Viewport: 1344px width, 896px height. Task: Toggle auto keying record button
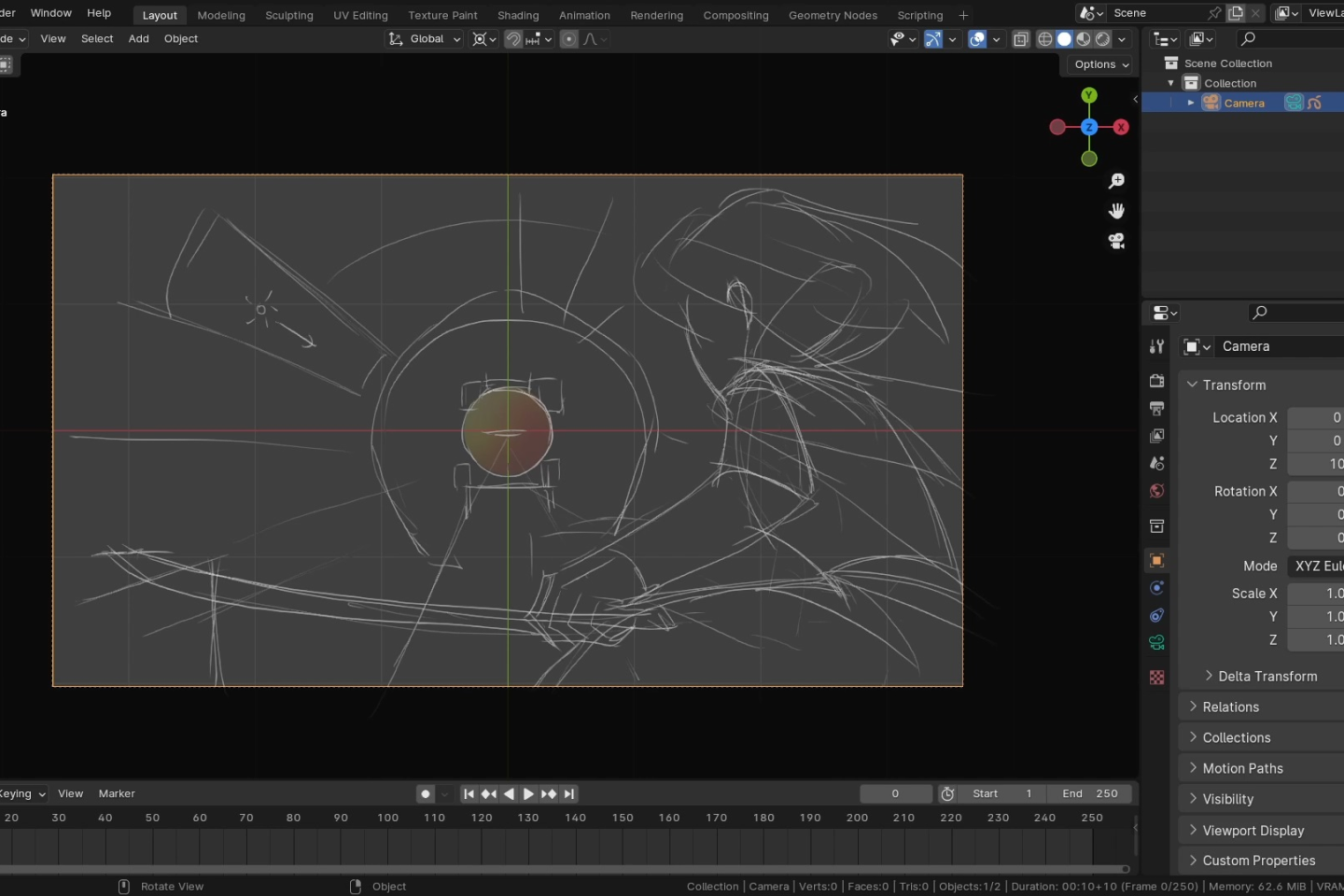(x=426, y=793)
